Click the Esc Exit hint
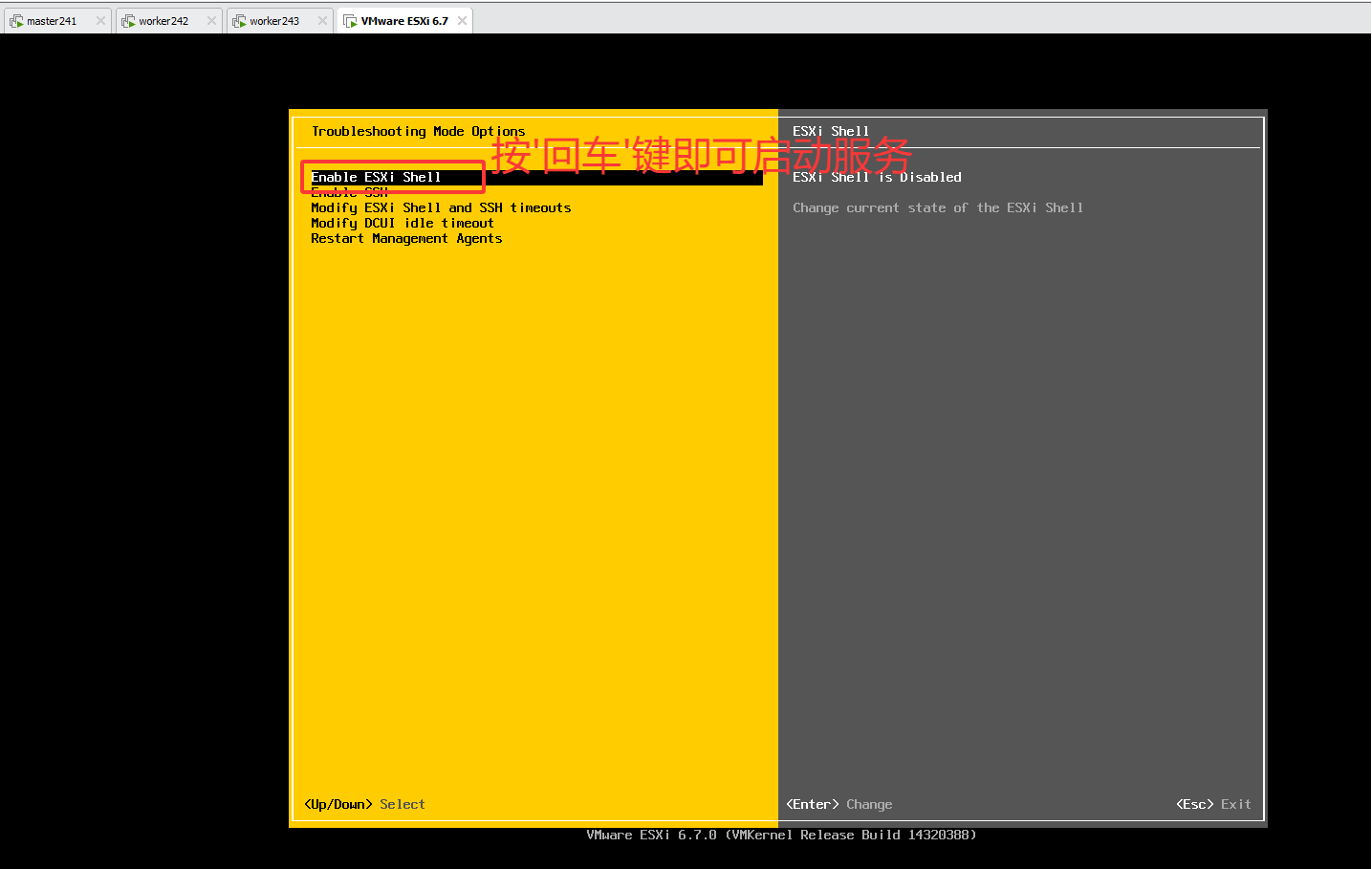The width and height of the screenshot is (1372, 869). (x=1213, y=804)
